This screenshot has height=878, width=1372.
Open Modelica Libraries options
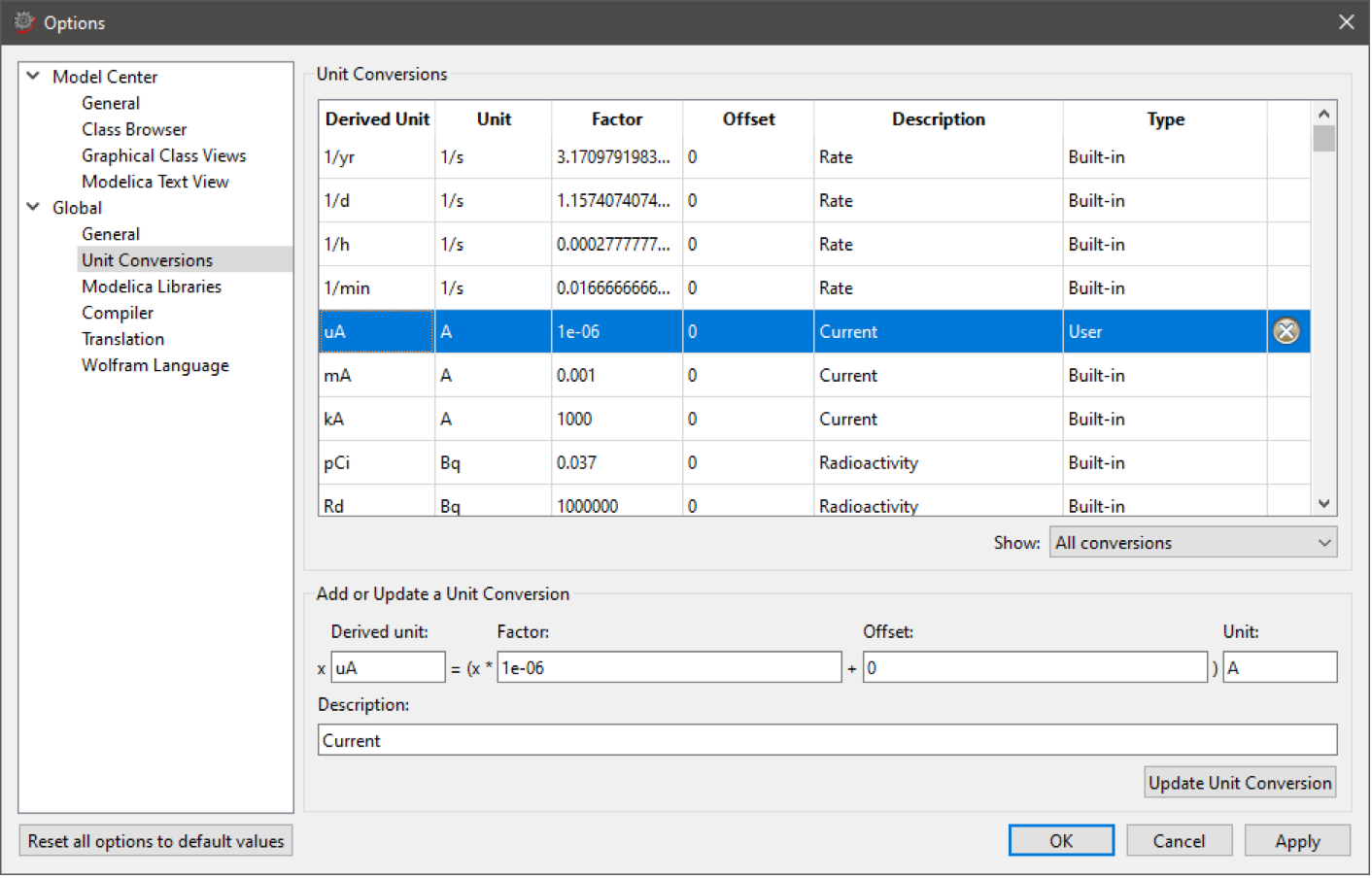tap(152, 287)
